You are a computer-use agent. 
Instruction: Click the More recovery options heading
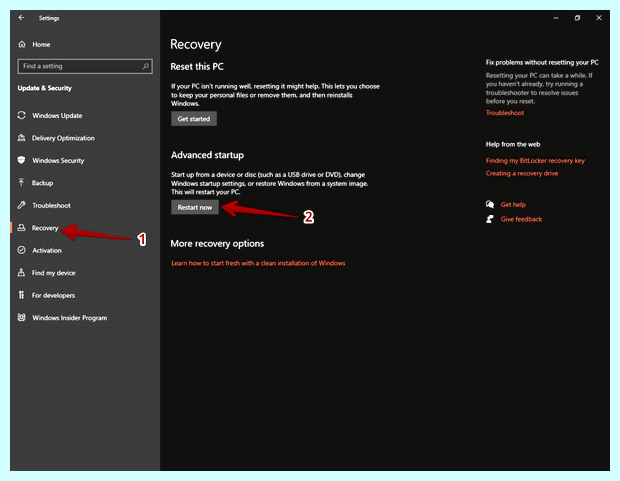[x=217, y=244]
